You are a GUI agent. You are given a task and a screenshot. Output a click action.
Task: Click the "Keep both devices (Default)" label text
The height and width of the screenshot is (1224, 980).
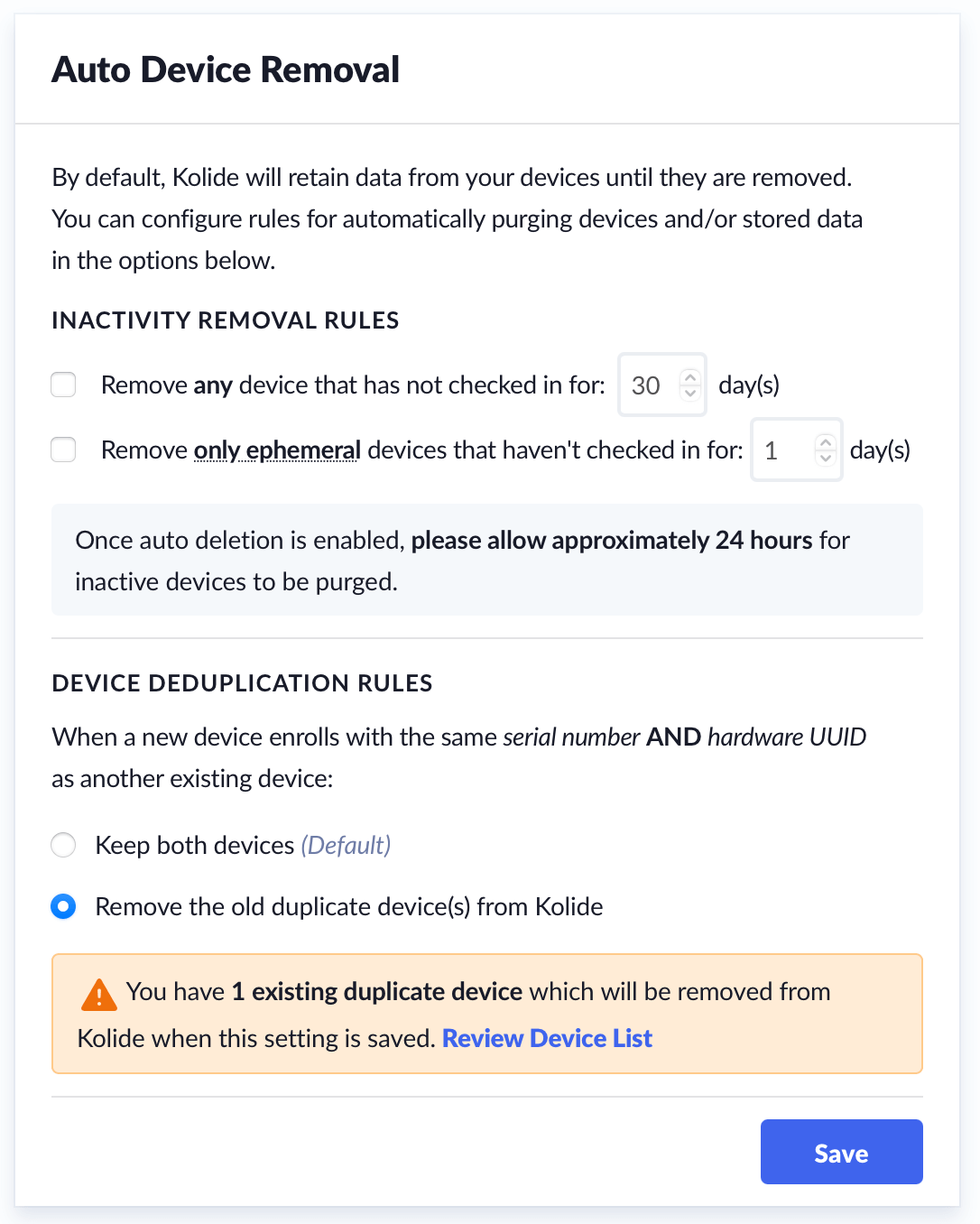(x=243, y=845)
